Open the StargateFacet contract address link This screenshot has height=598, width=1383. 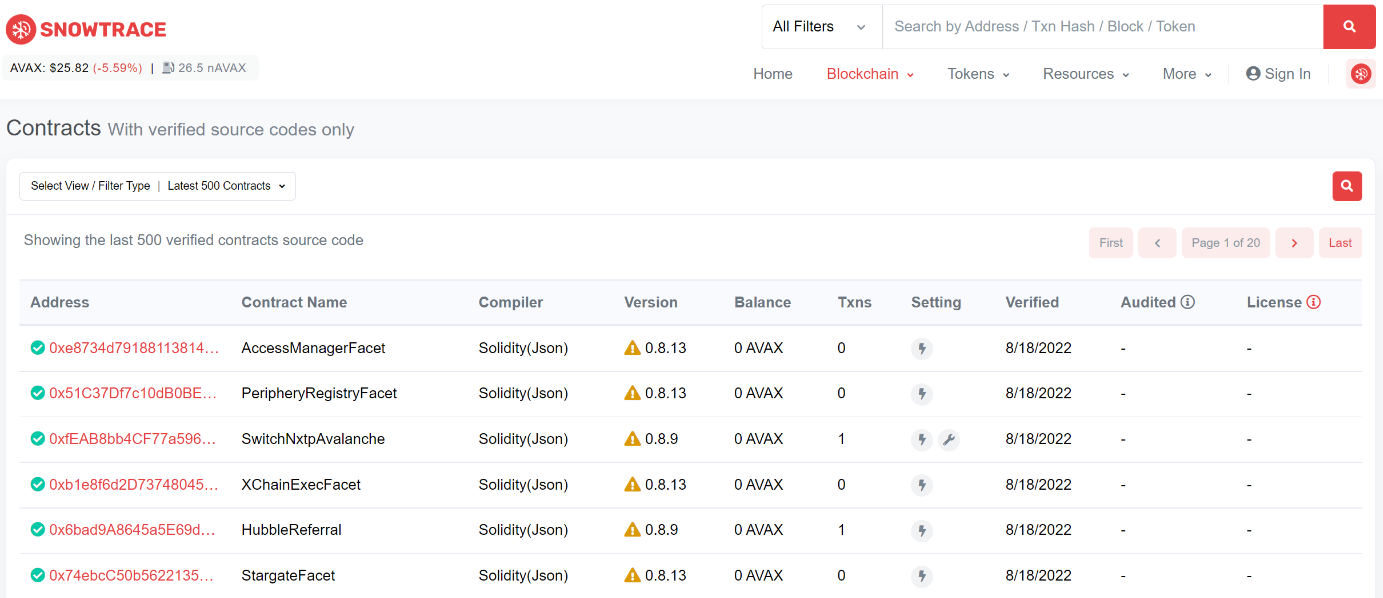point(133,575)
